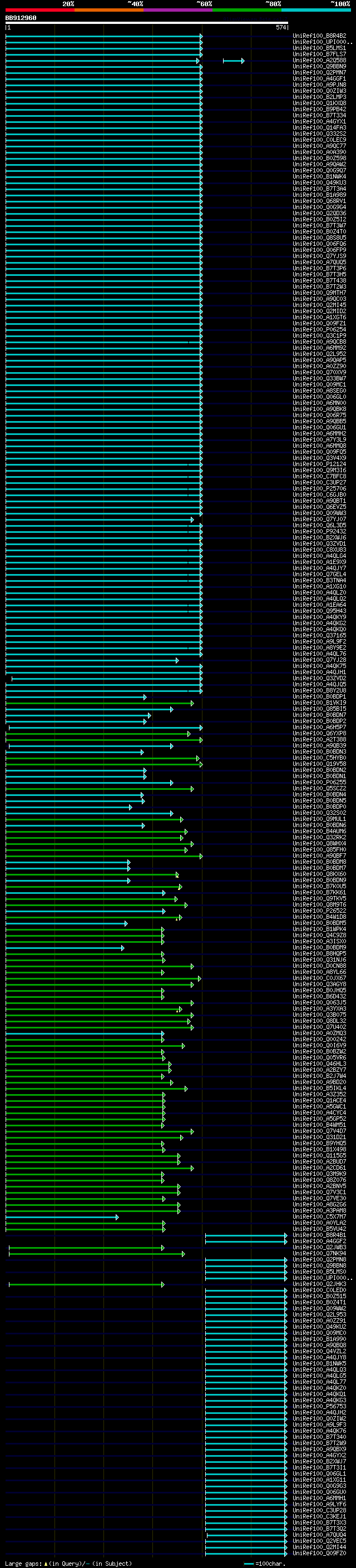Click label UniRef100_Q37165

[319, 635]
